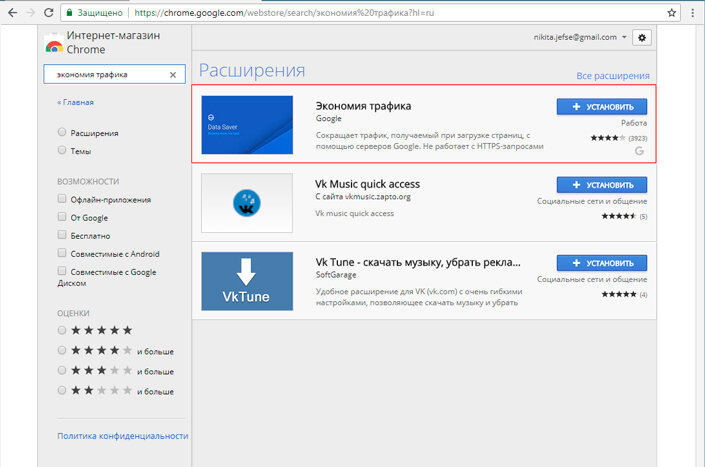Select the five-star rating filter
Image resolution: width=705 pixels, height=467 pixels.
pos(62,330)
